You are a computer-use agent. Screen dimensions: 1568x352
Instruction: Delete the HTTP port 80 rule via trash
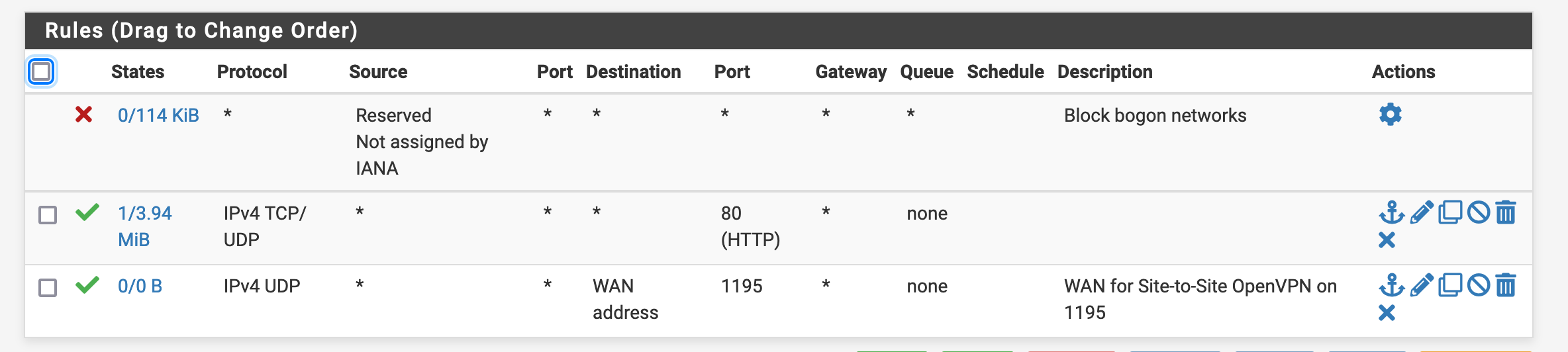(x=1506, y=212)
